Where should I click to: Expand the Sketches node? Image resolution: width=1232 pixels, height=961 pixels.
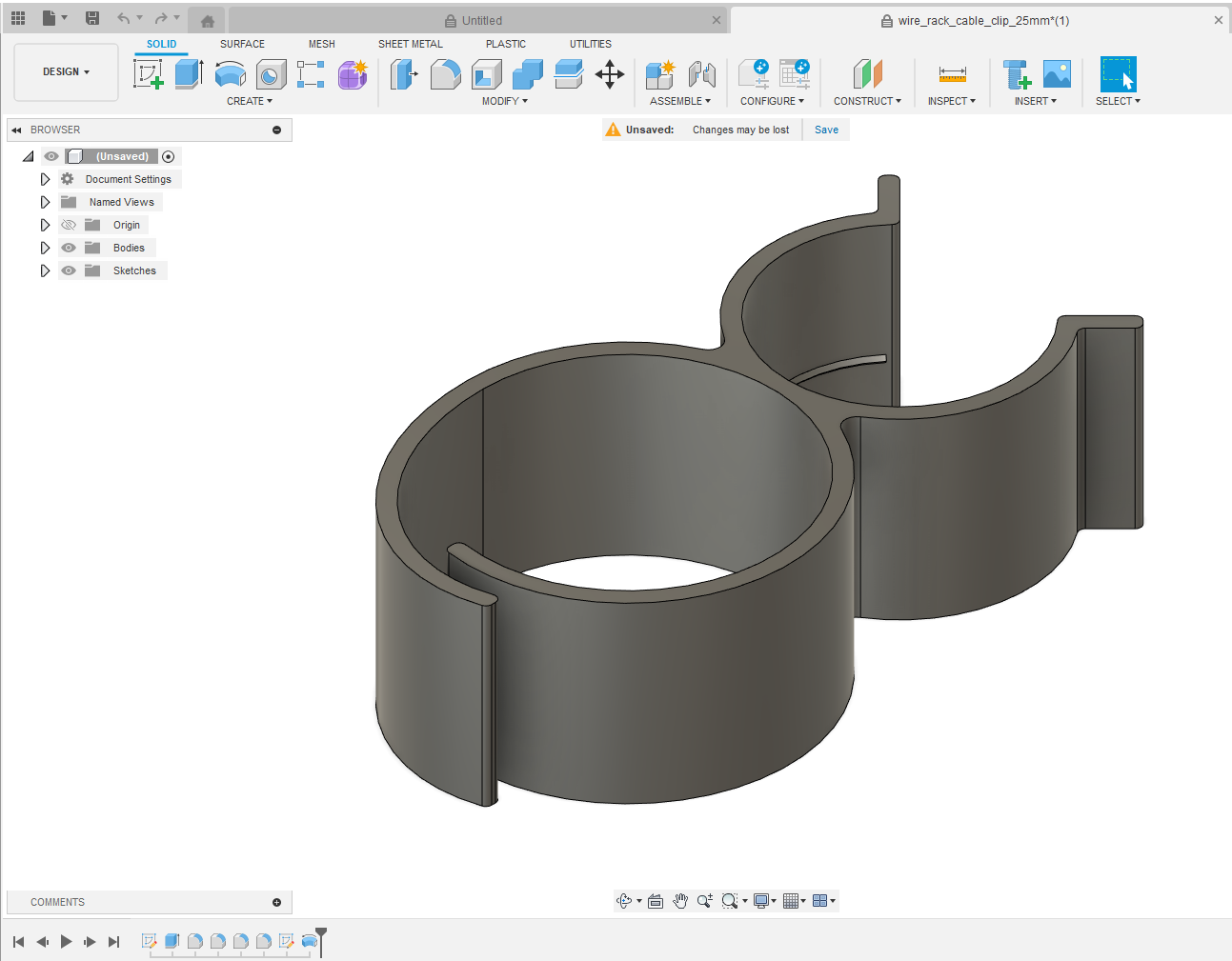pos(45,270)
